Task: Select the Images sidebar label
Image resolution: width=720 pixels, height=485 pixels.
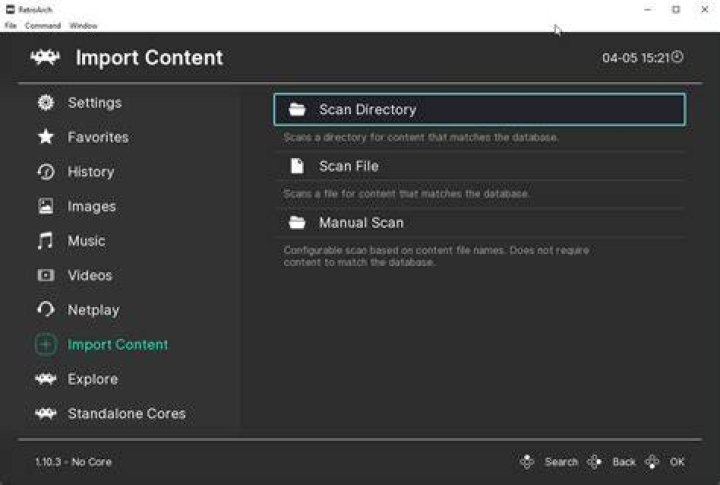Action: (92, 207)
